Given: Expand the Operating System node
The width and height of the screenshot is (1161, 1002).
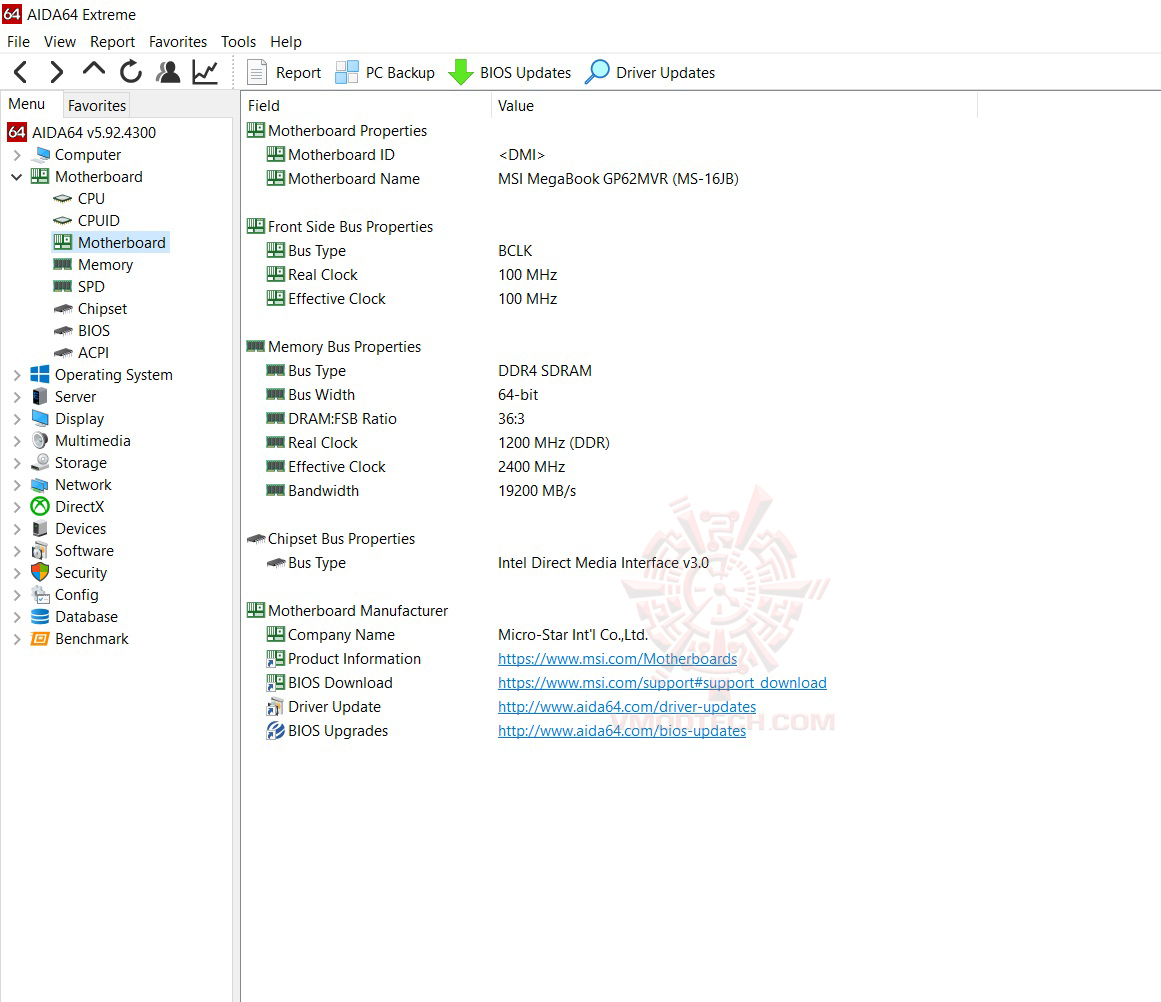Looking at the screenshot, I should pos(16,375).
